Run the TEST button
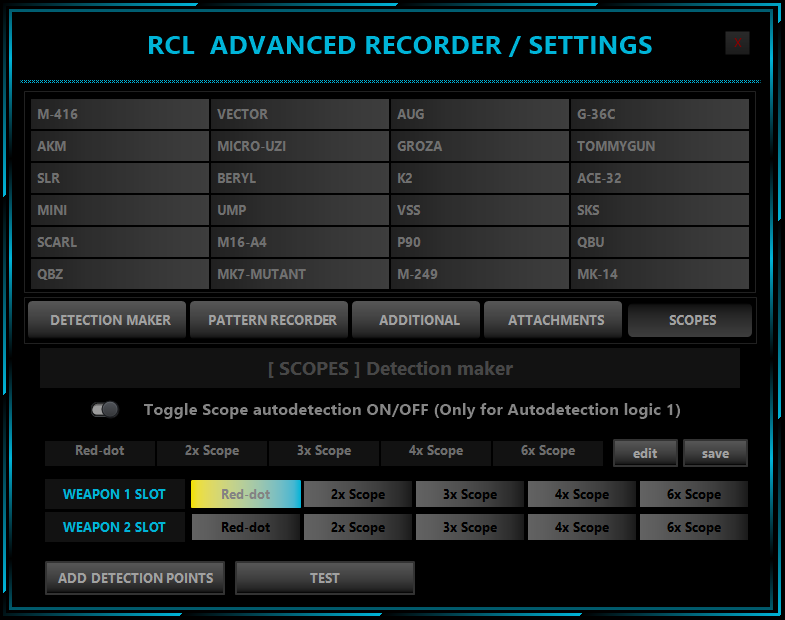The image size is (785, 620). 325,578
